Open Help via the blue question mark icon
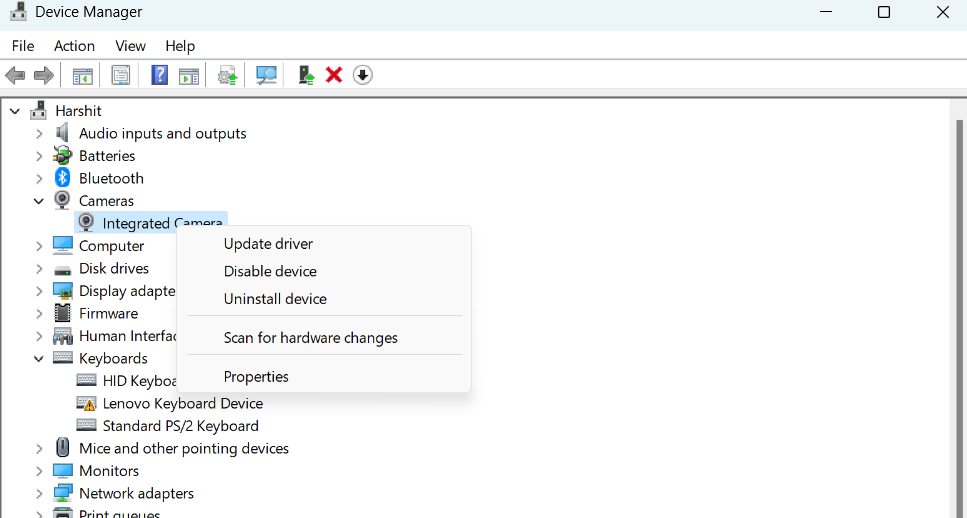 click(x=159, y=76)
